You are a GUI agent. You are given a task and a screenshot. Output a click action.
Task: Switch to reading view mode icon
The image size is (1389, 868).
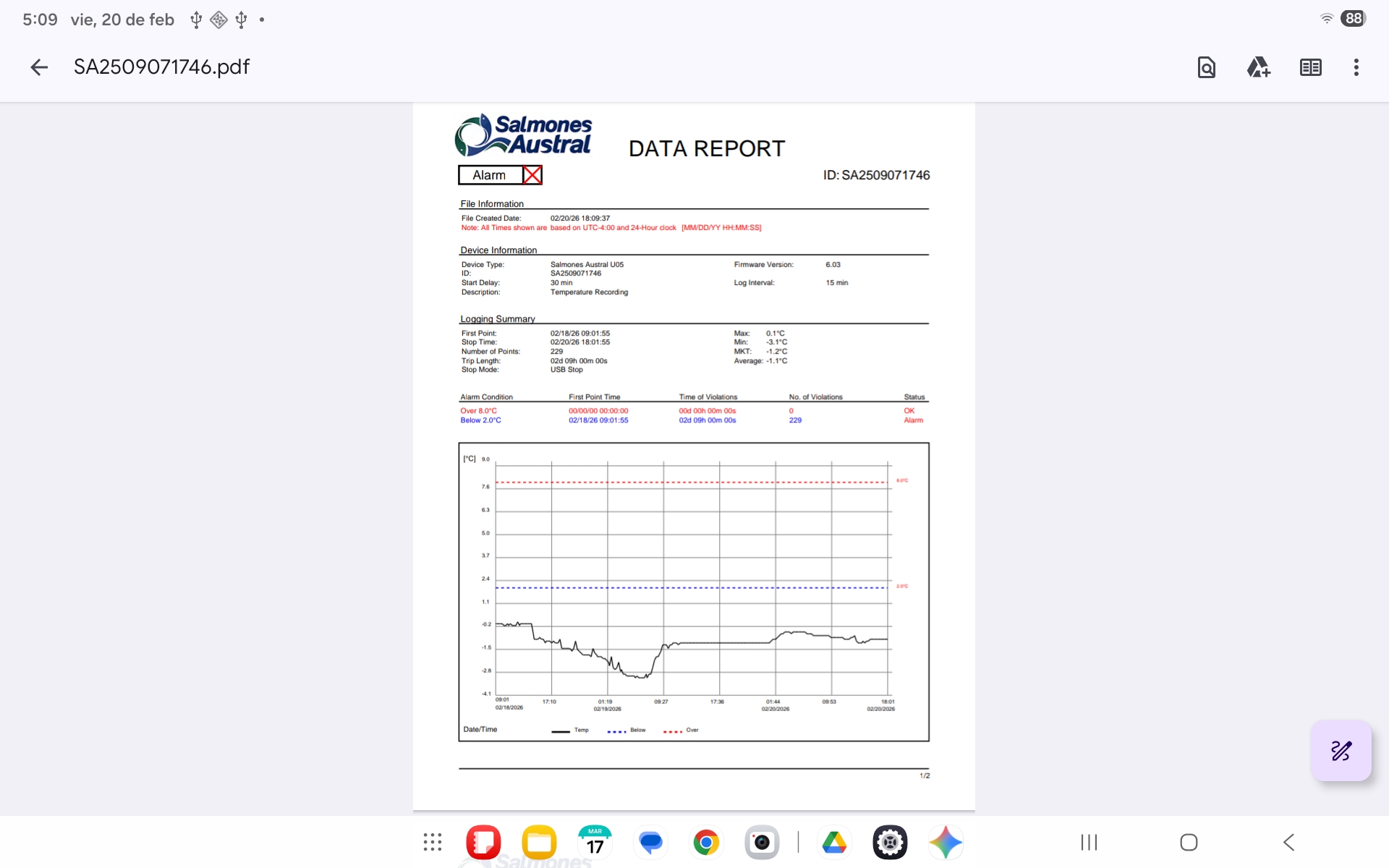tap(1310, 67)
